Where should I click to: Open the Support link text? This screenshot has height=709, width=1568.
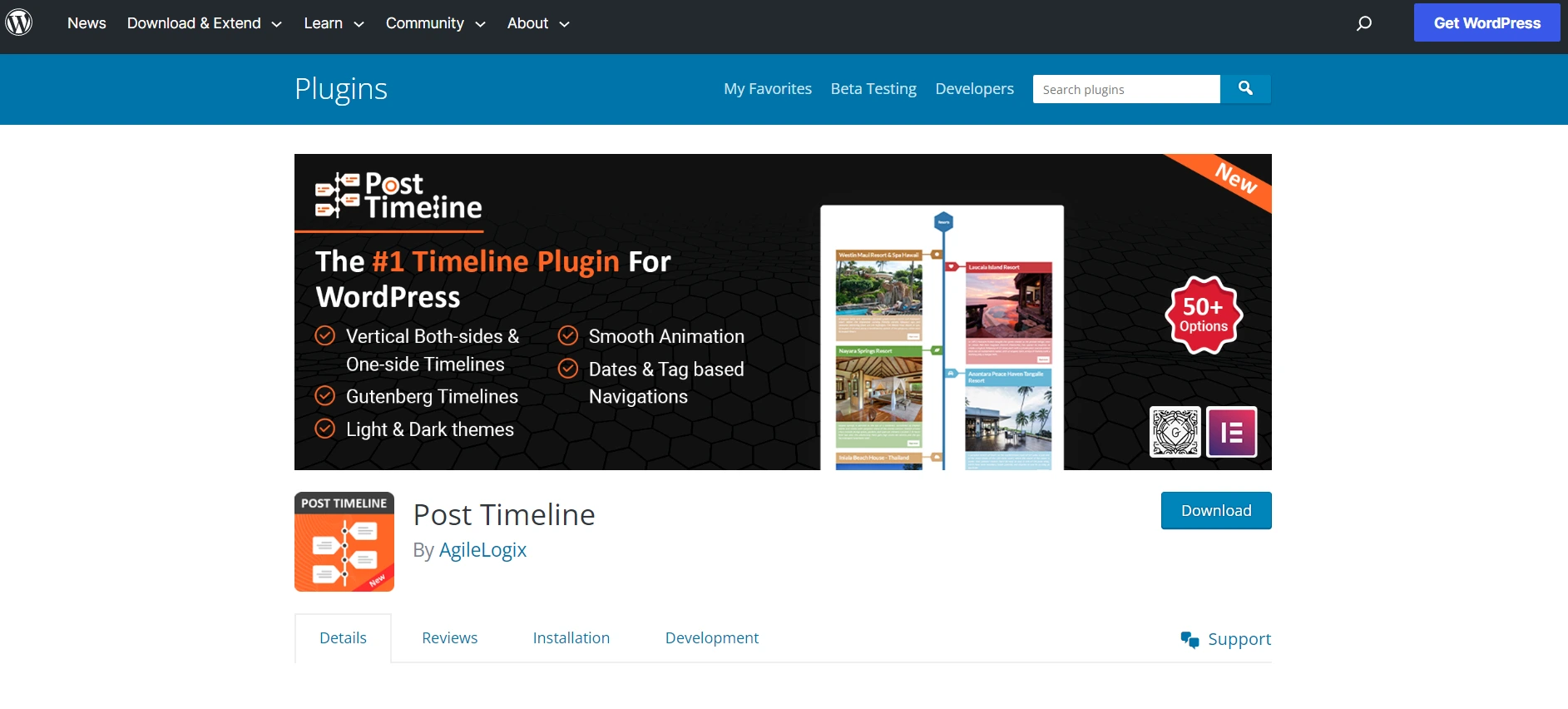pyautogui.click(x=1239, y=639)
